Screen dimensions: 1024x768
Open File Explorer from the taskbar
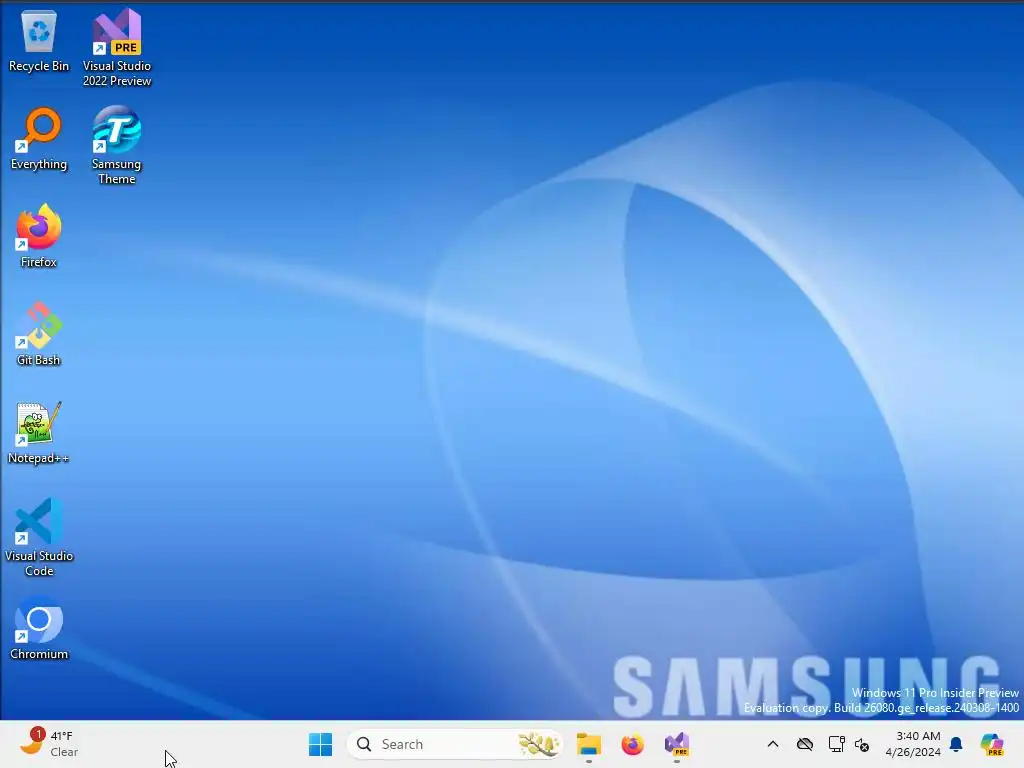588,744
